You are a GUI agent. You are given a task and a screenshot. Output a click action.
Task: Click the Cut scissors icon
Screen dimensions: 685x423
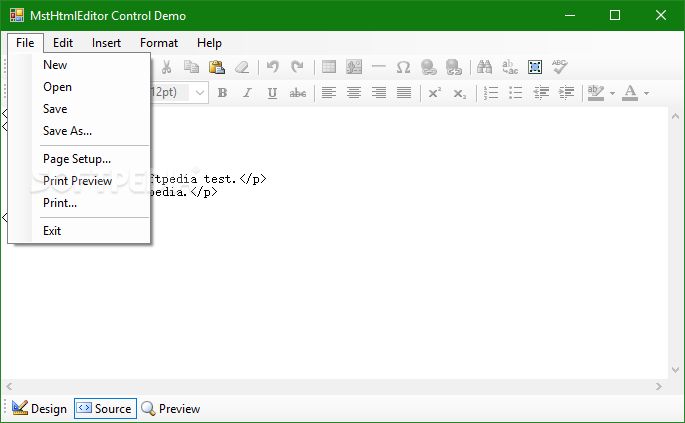[x=166, y=67]
